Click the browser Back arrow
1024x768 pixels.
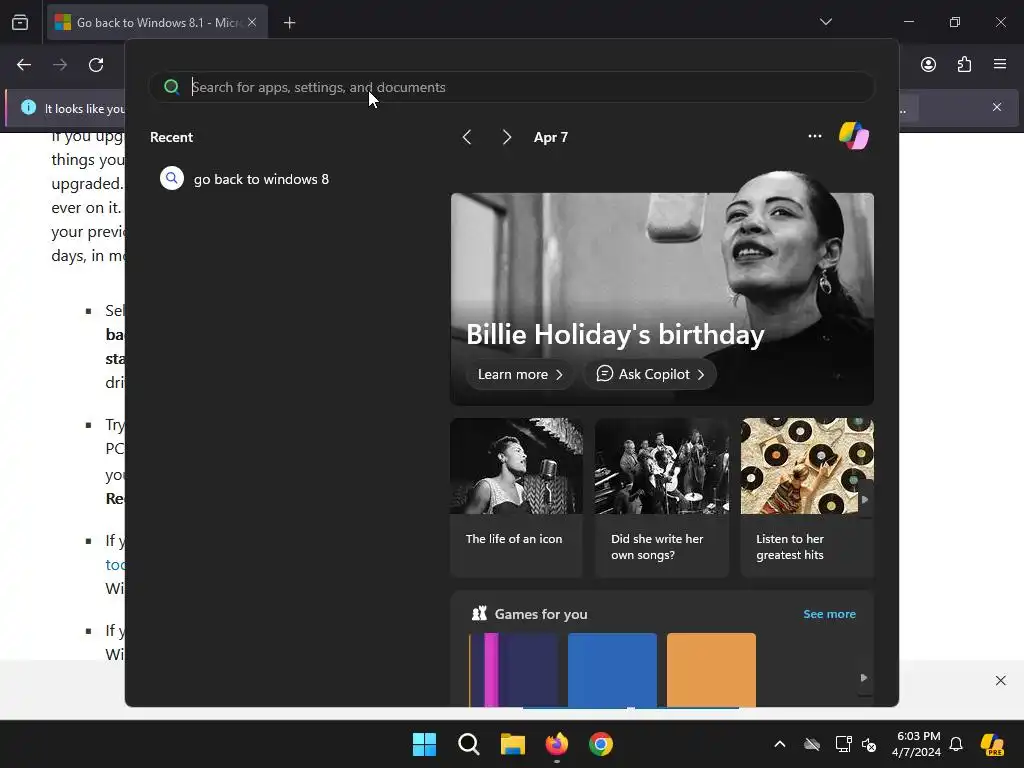pyautogui.click(x=24, y=65)
